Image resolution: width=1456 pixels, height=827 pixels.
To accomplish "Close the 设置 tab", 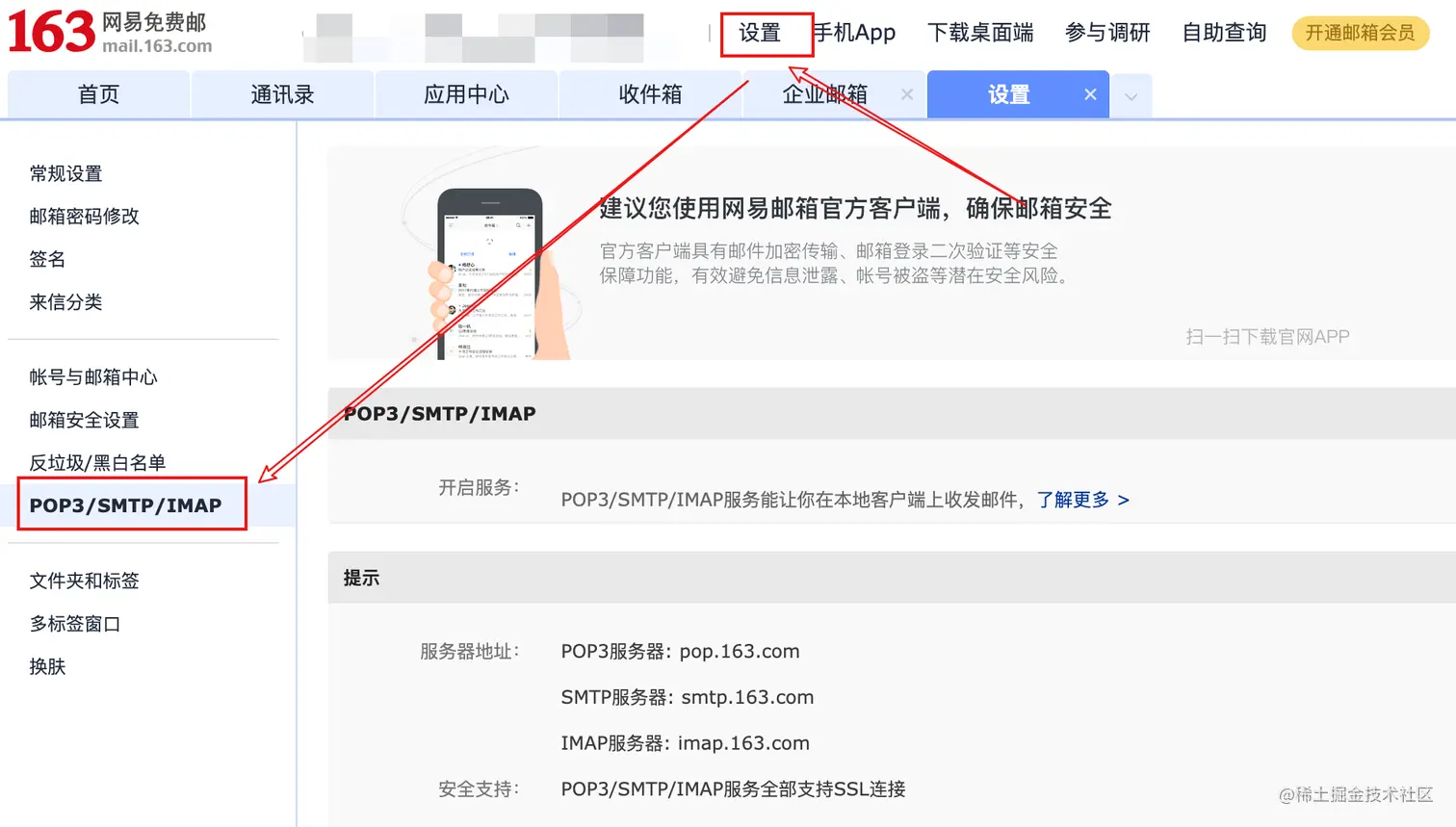I will point(1090,94).
